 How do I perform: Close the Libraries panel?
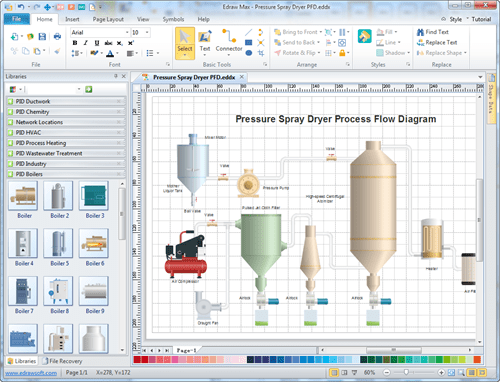pyautogui.click(x=124, y=76)
